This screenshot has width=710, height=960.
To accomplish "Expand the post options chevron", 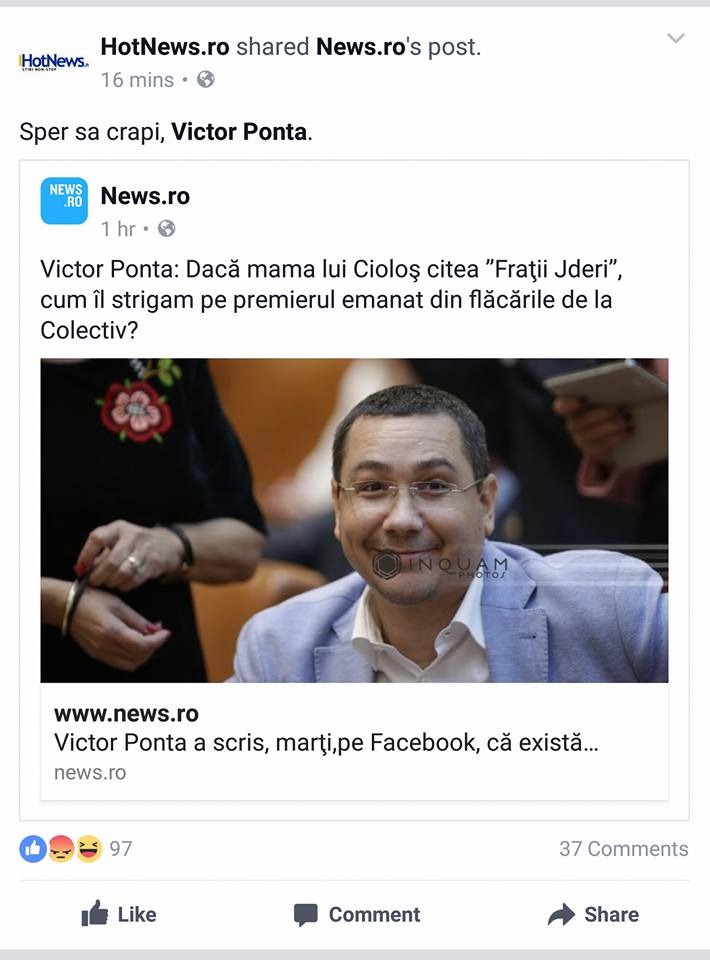I will [676, 38].
